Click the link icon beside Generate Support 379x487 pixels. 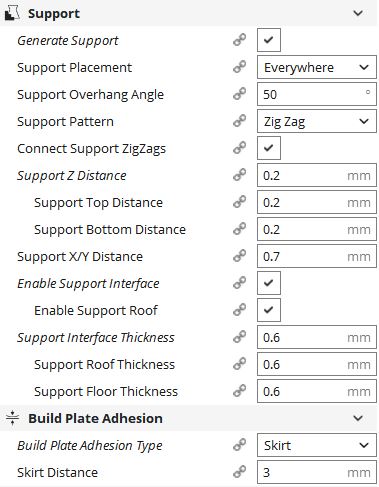tap(239, 40)
